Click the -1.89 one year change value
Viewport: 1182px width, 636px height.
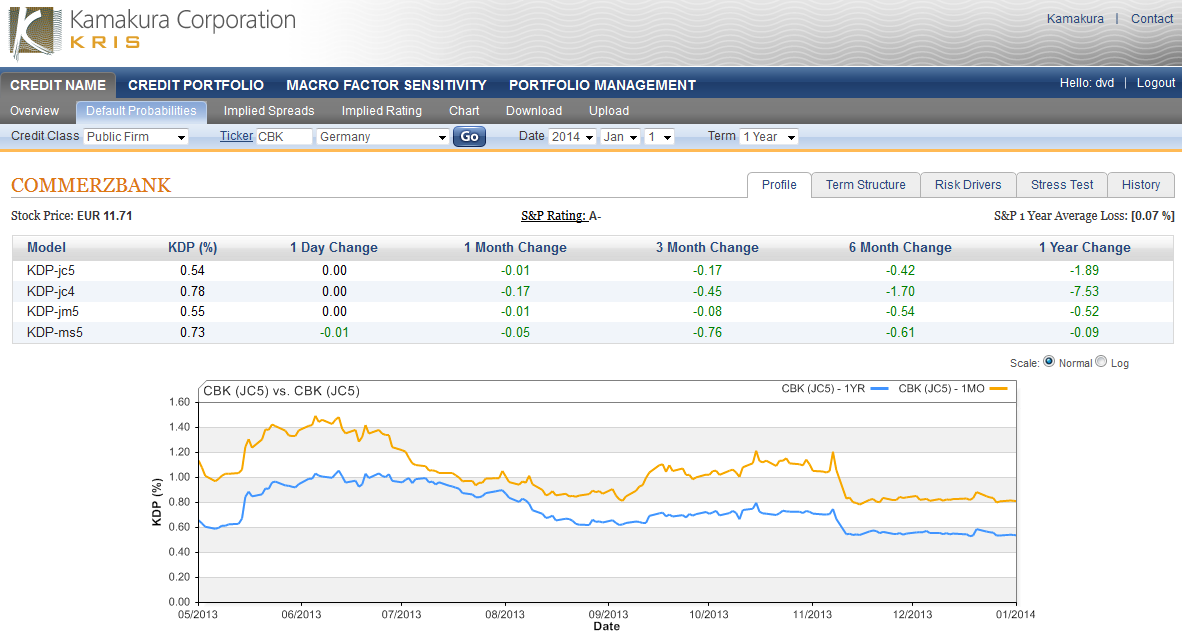tap(1084, 271)
